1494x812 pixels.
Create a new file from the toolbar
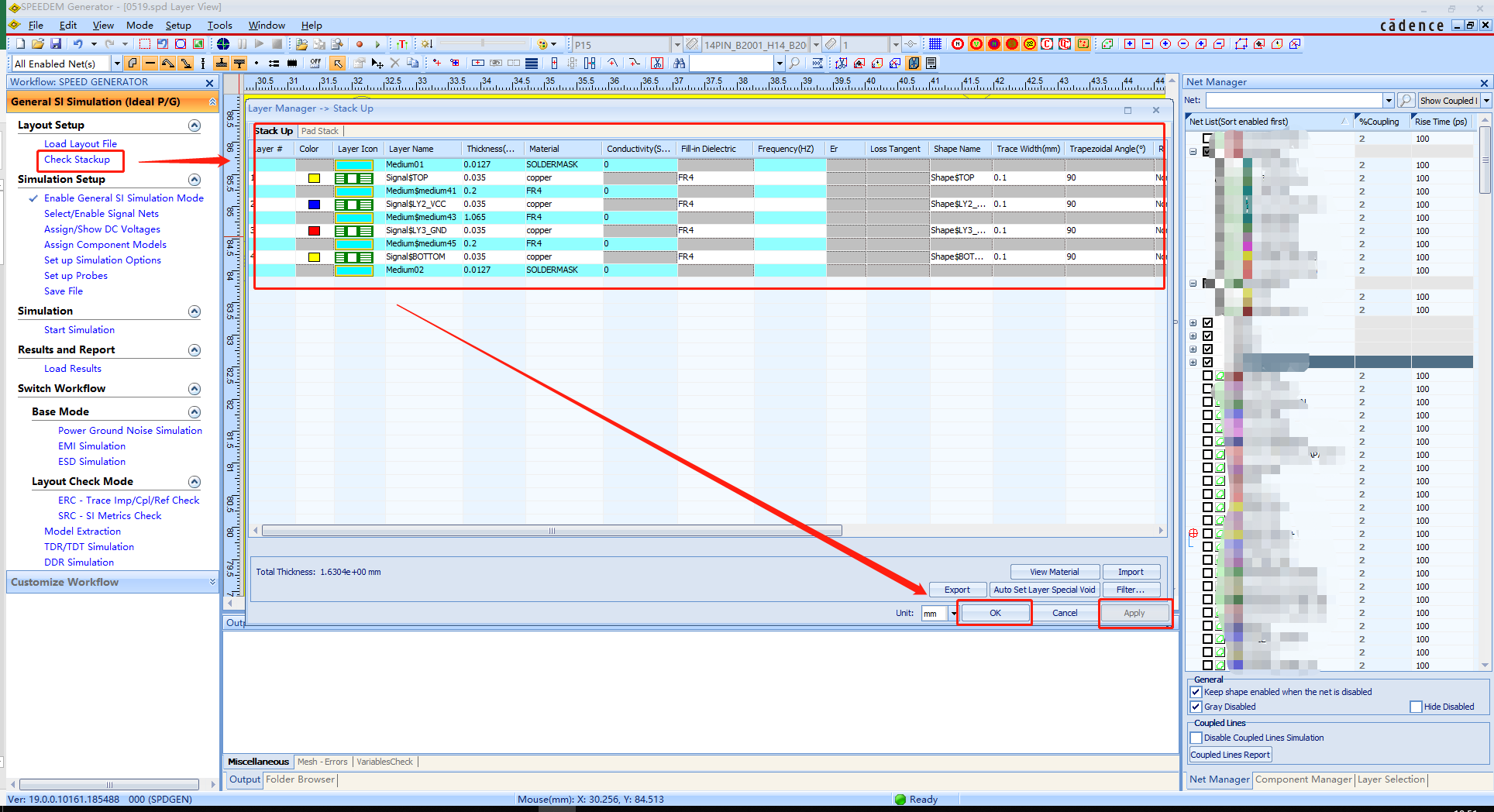coord(20,44)
